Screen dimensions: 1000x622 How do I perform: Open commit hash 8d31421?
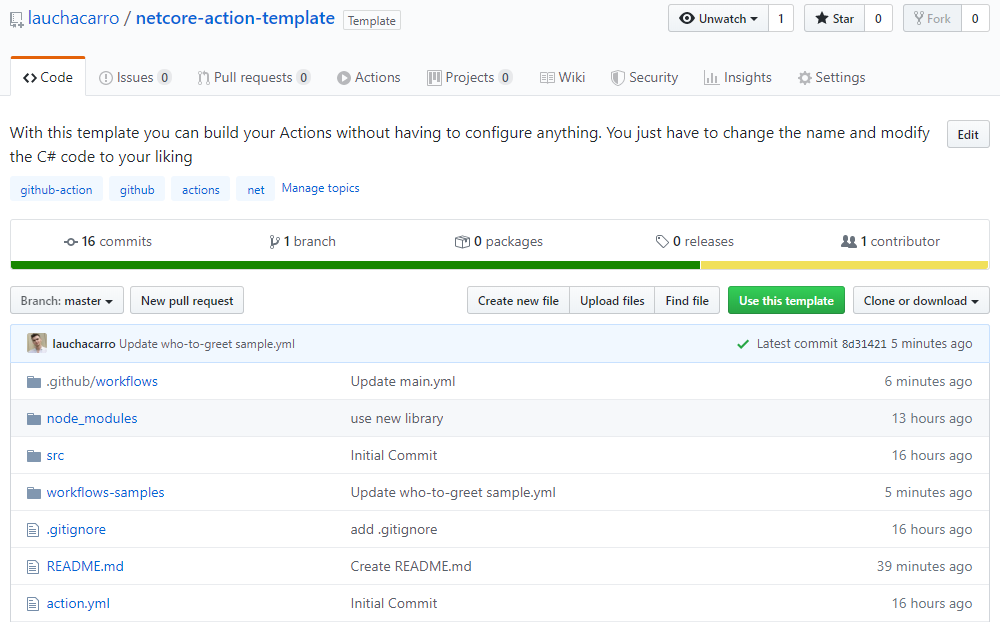point(864,344)
